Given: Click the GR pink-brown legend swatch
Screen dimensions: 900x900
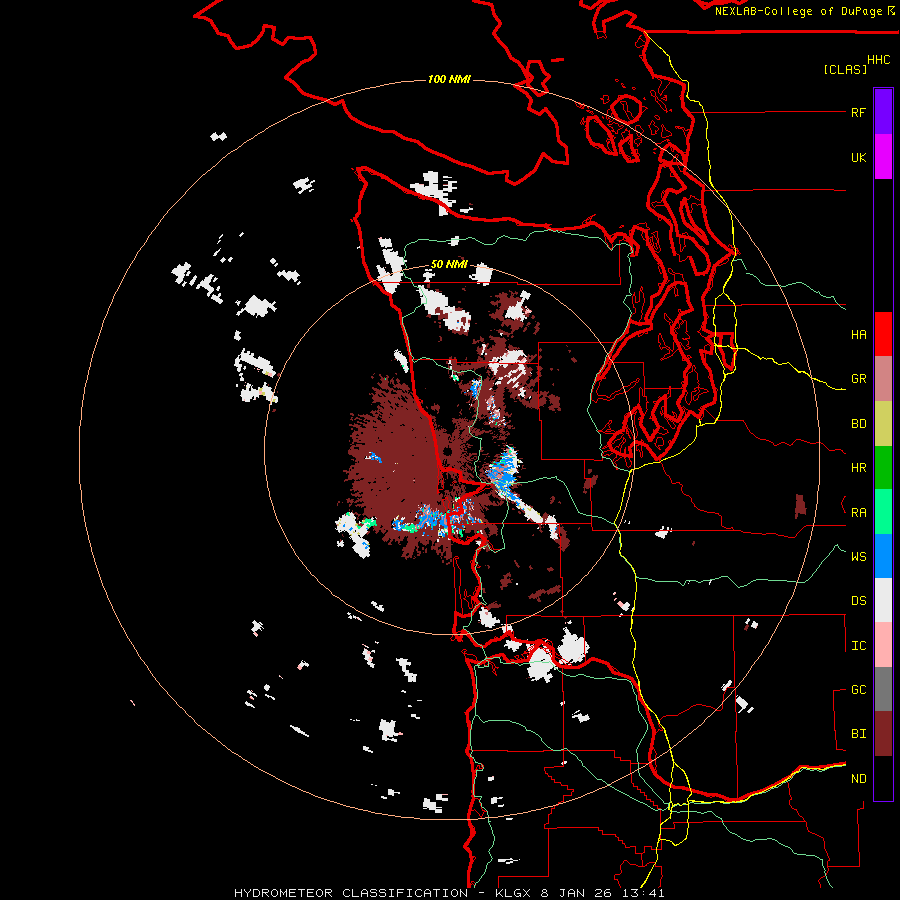Looking at the screenshot, I should (x=883, y=378).
